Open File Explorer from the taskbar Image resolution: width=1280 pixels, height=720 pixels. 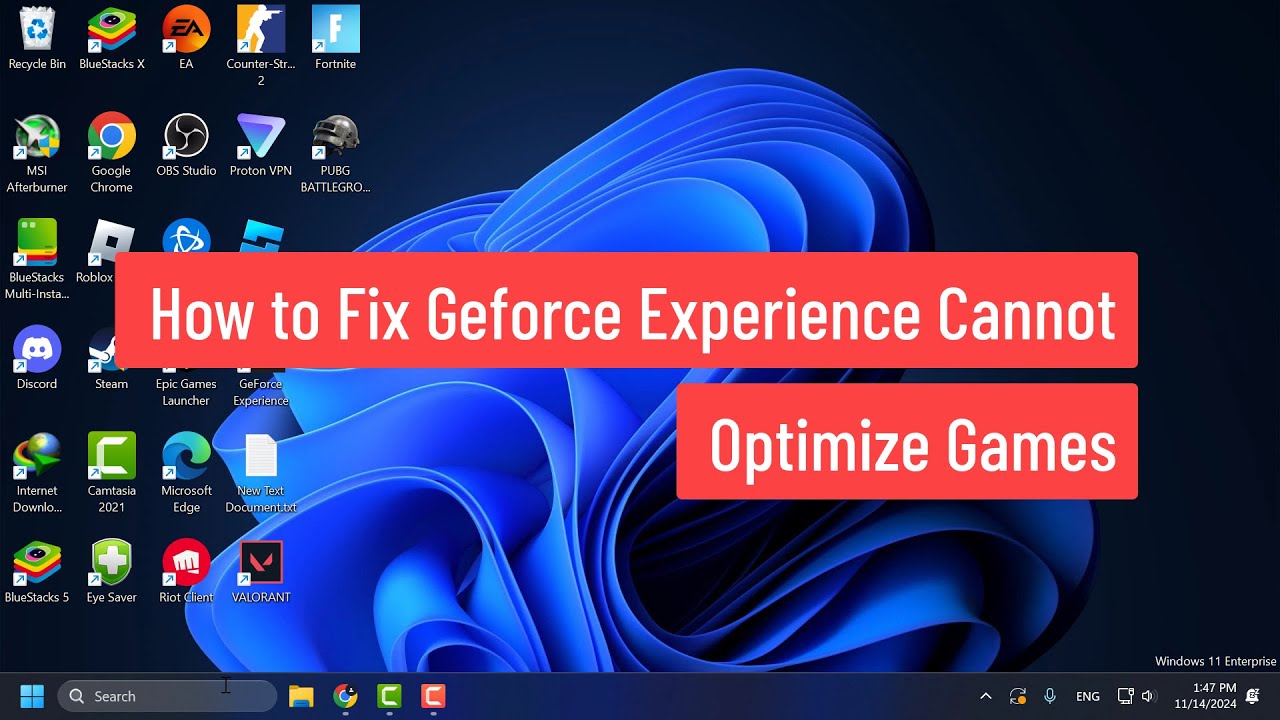click(x=301, y=696)
